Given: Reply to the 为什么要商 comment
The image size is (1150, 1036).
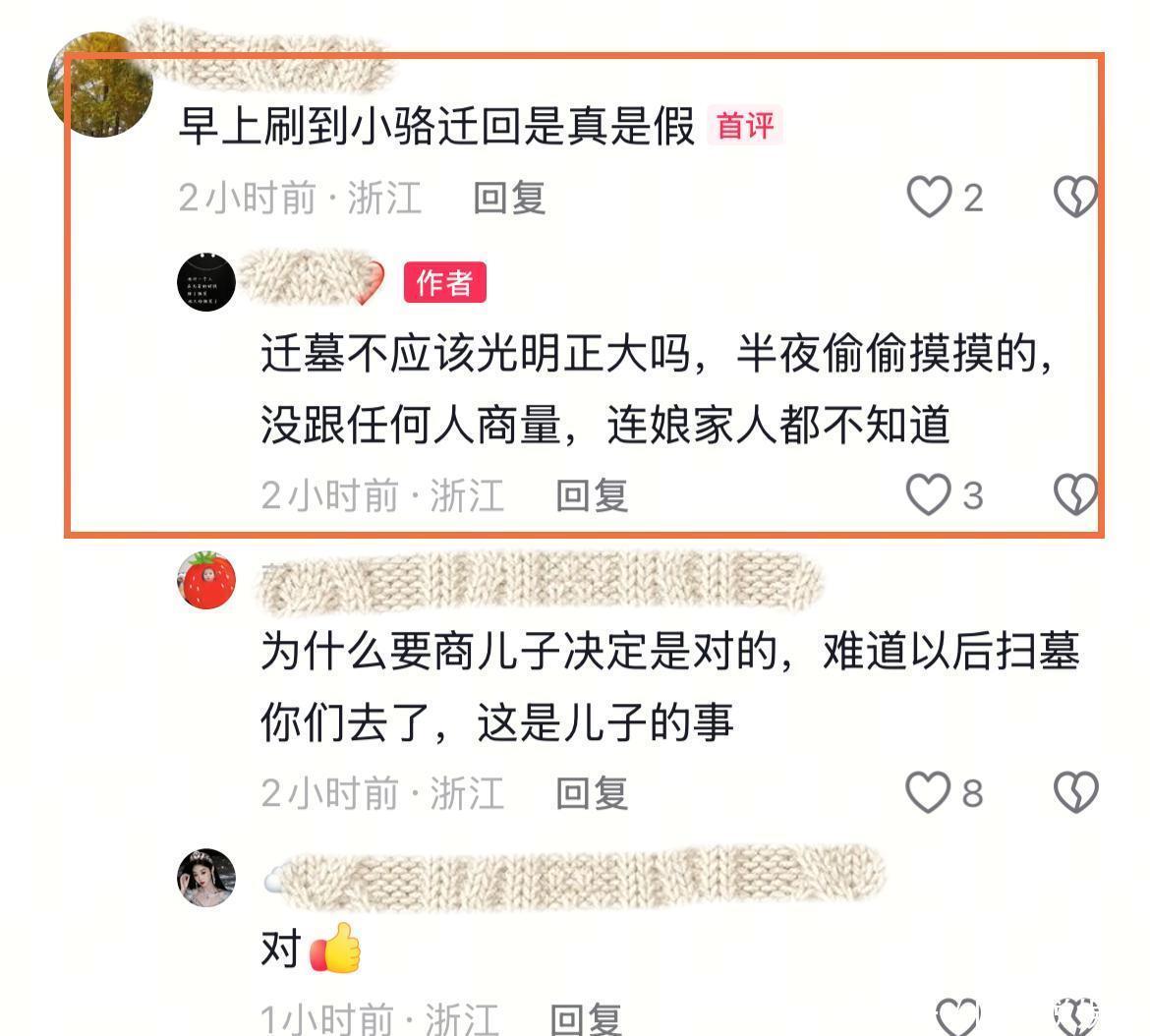Looking at the screenshot, I should pos(592,793).
